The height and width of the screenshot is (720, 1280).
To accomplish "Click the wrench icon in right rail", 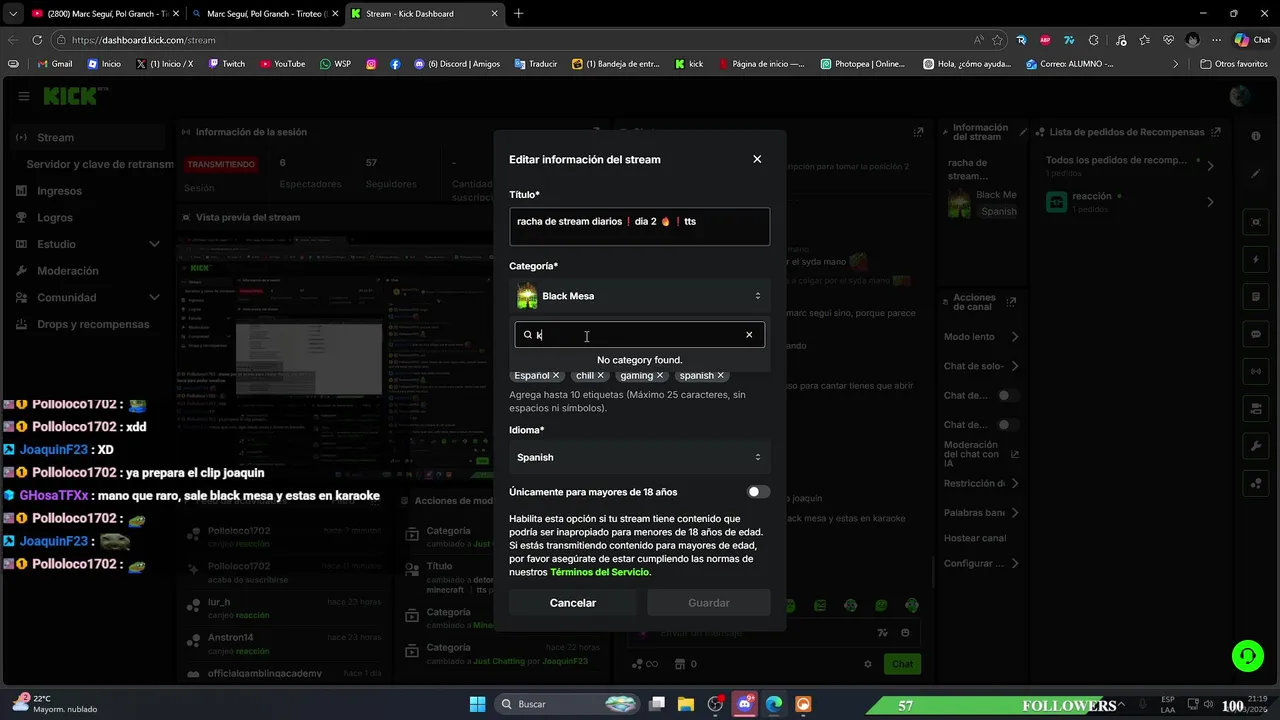I will (1256, 445).
